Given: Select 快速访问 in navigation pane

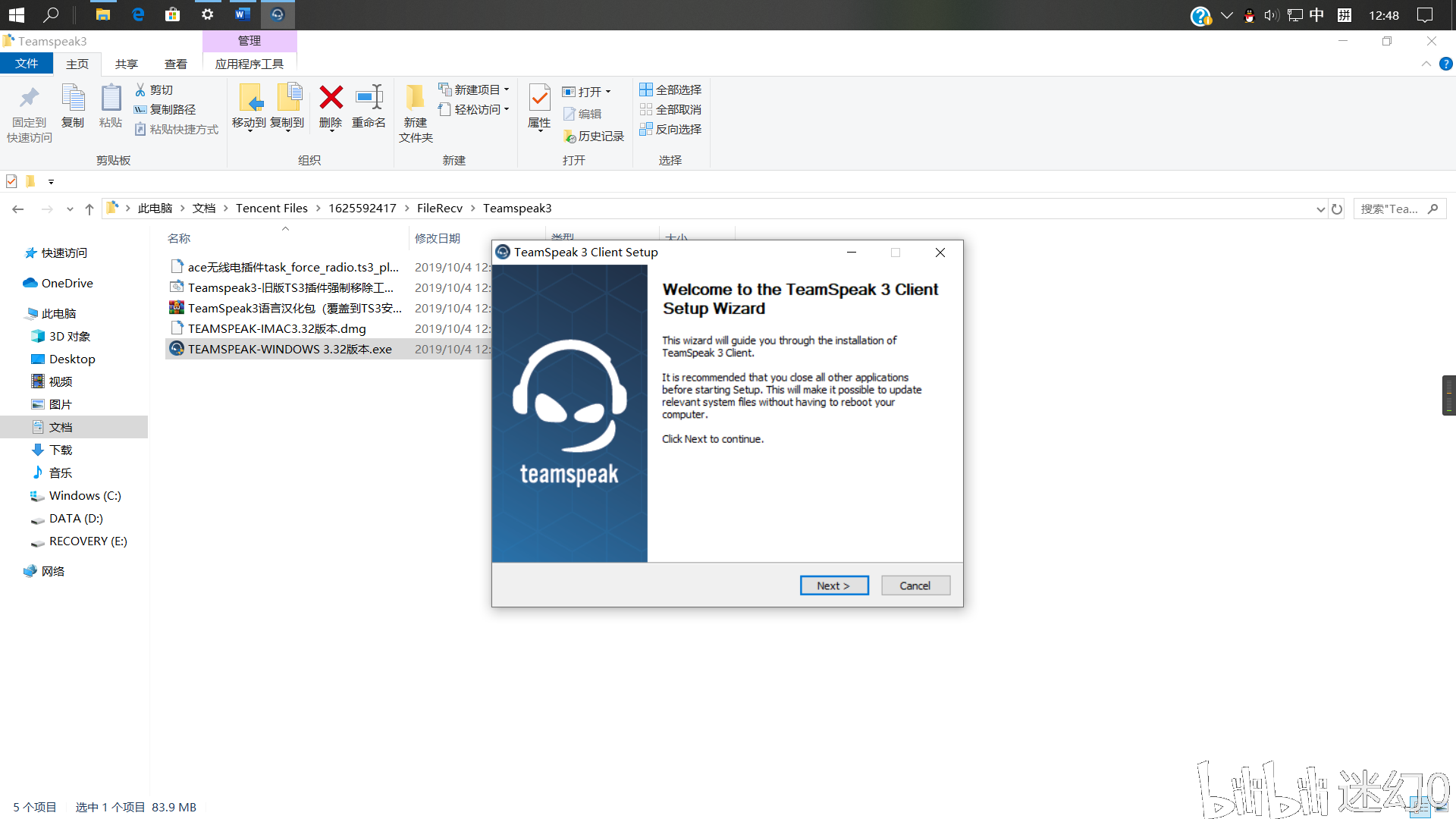Looking at the screenshot, I should click(x=64, y=253).
